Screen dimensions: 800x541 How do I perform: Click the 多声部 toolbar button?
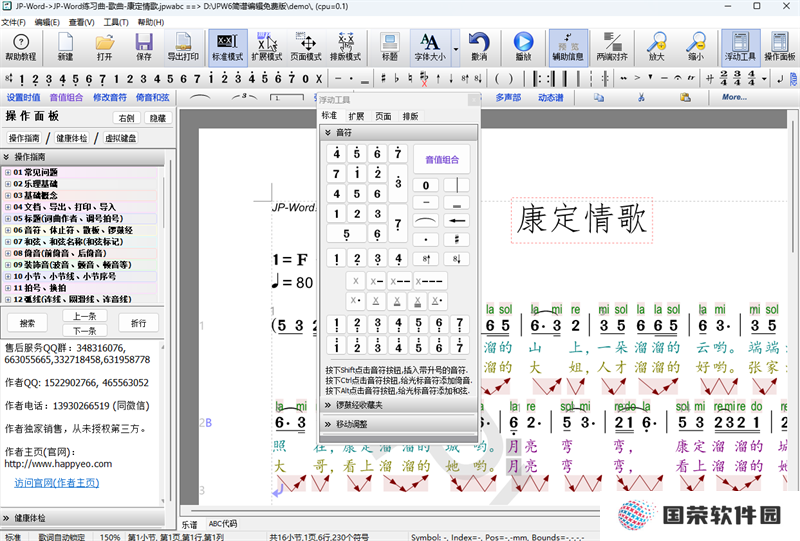point(508,97)
